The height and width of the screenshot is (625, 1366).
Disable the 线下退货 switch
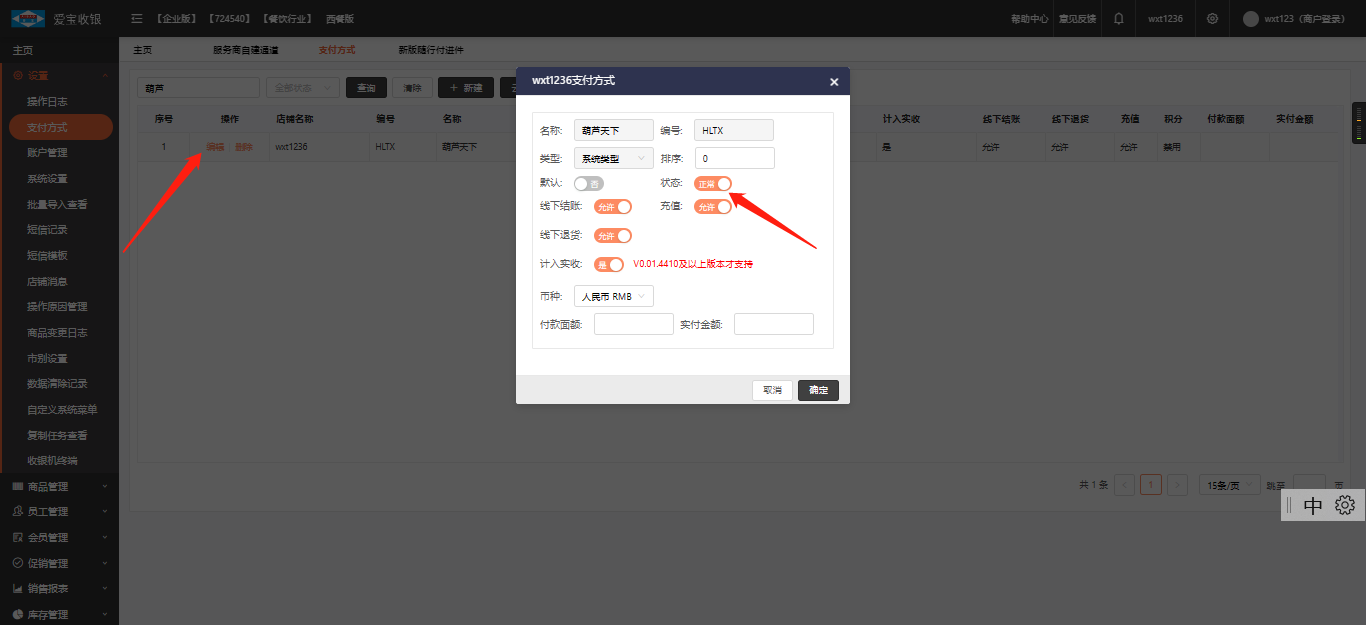613,236
